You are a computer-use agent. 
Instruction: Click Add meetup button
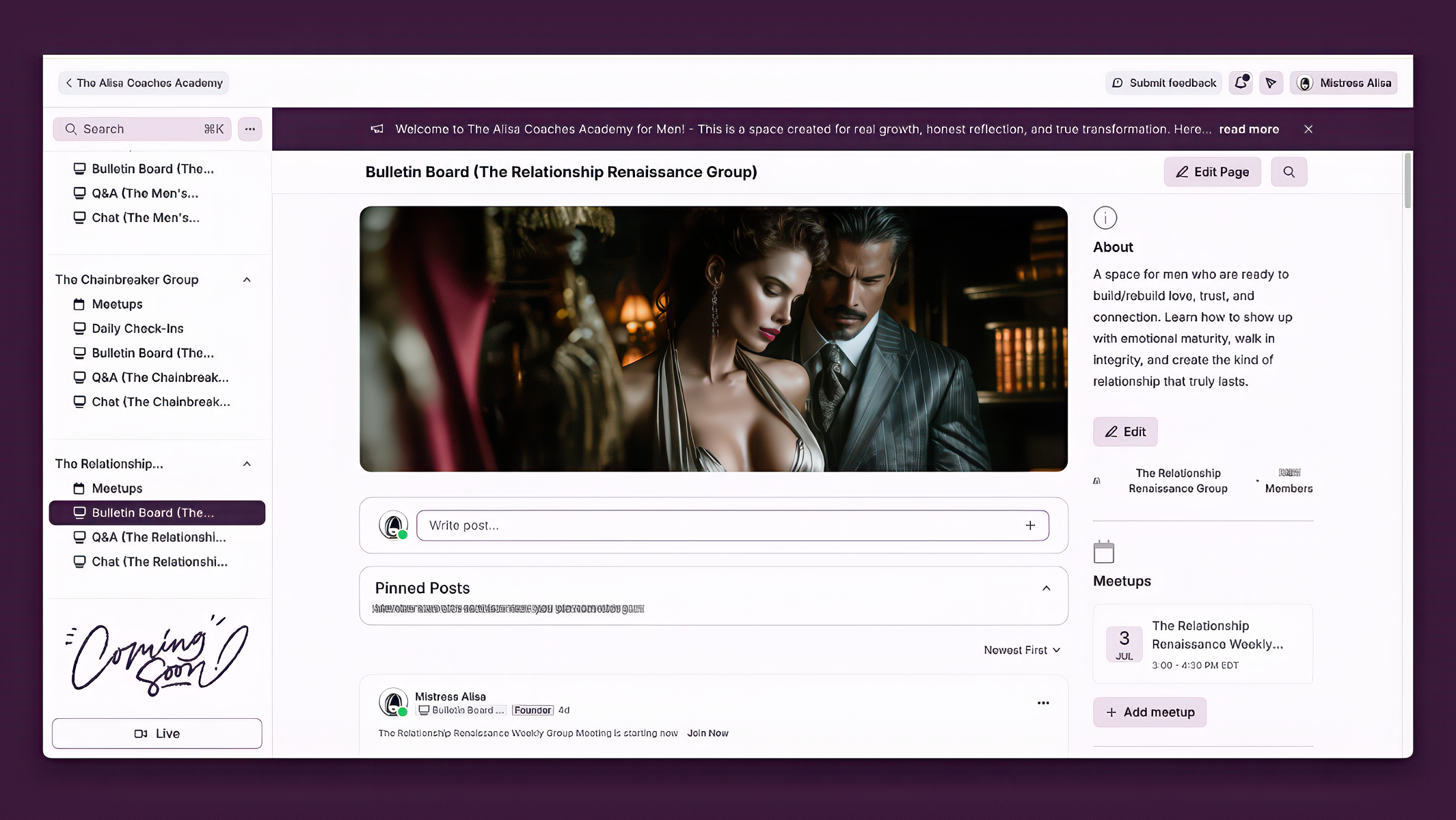click(1149, 712)
